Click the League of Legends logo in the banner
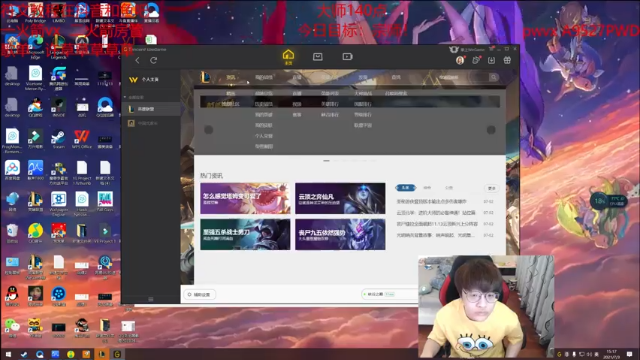The height and width of the screenshot is (360, 640). click(205, 77)
